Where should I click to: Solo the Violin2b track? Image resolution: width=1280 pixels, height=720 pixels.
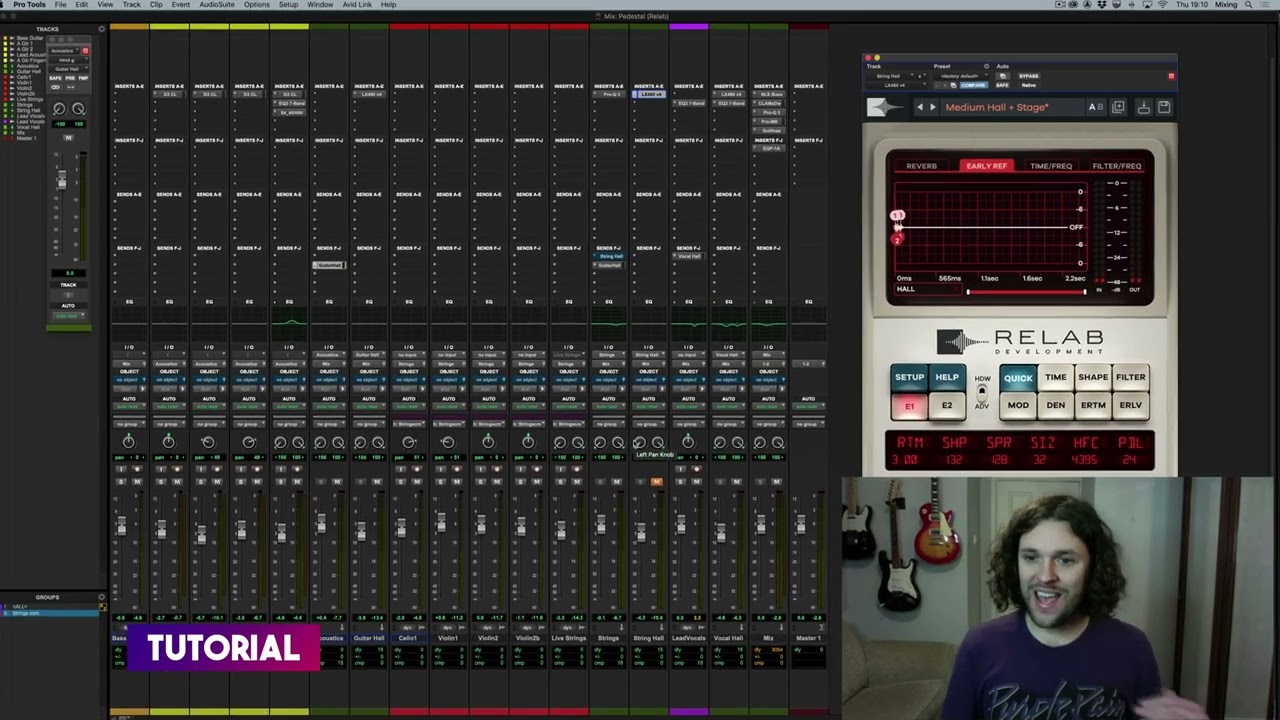[520, 482]
